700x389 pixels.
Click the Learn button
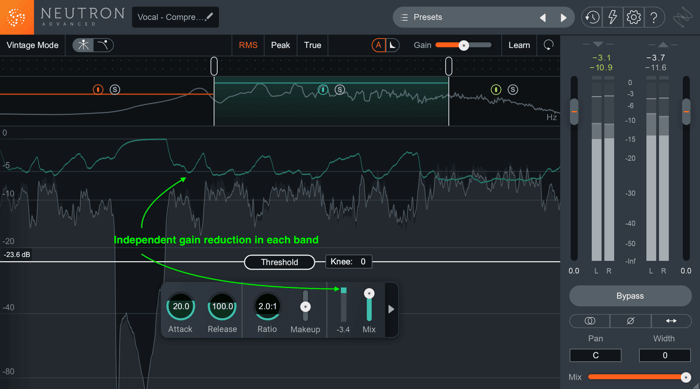(x=519, y=45)
